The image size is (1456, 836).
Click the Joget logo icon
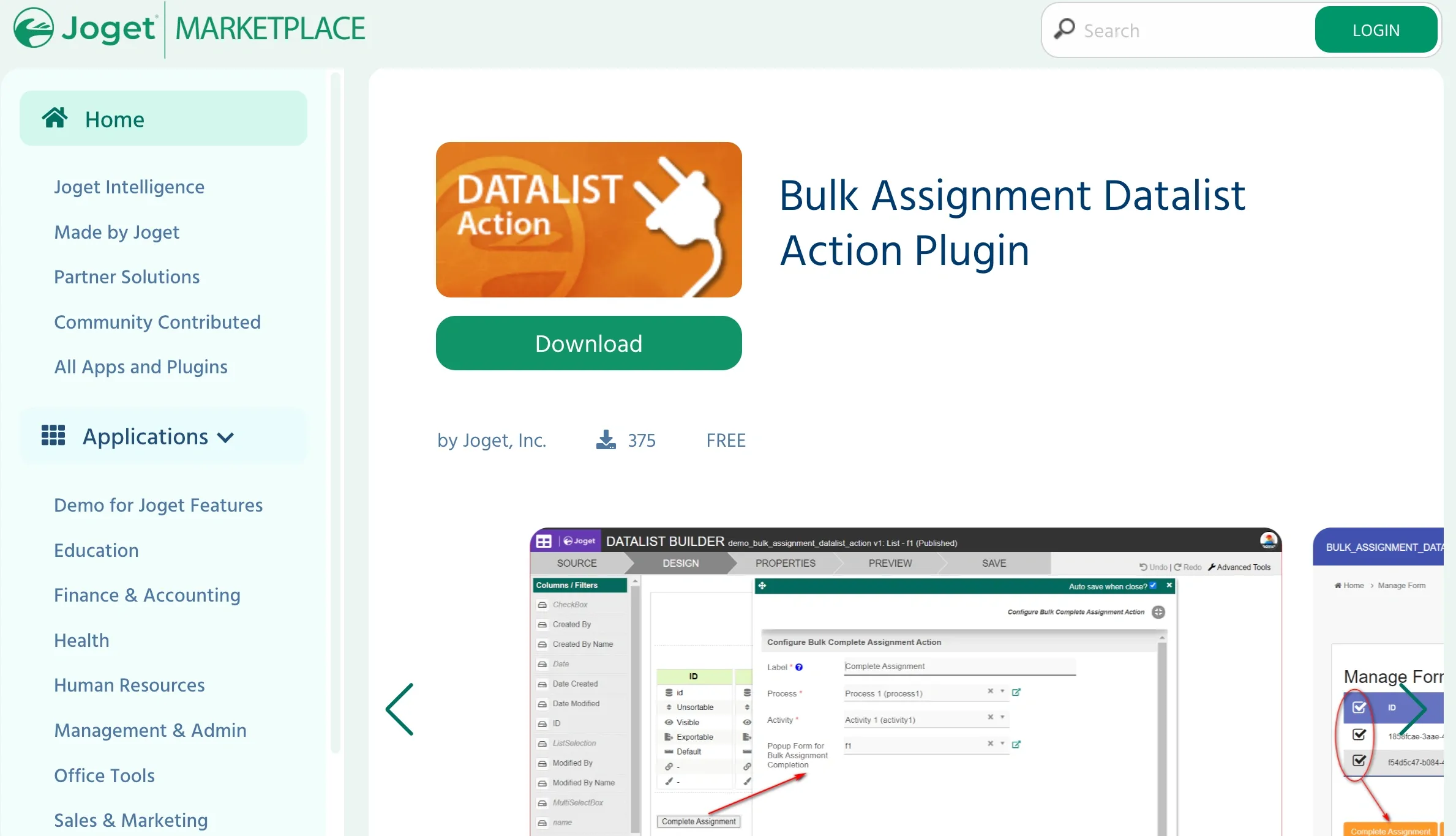(x=34, y=28)
